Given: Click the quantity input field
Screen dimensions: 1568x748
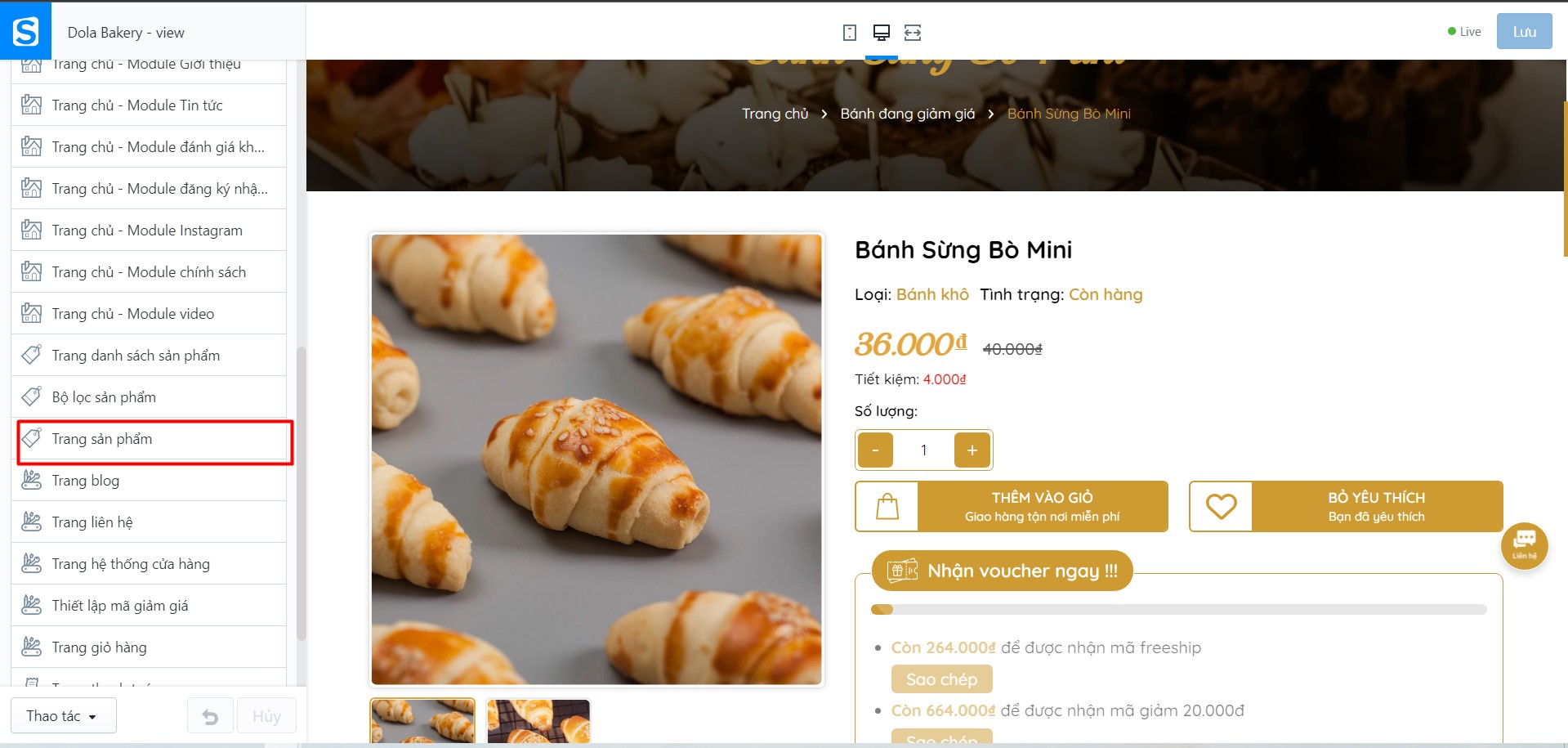Looking at the screenshot, I should click(x=923, y=450).
